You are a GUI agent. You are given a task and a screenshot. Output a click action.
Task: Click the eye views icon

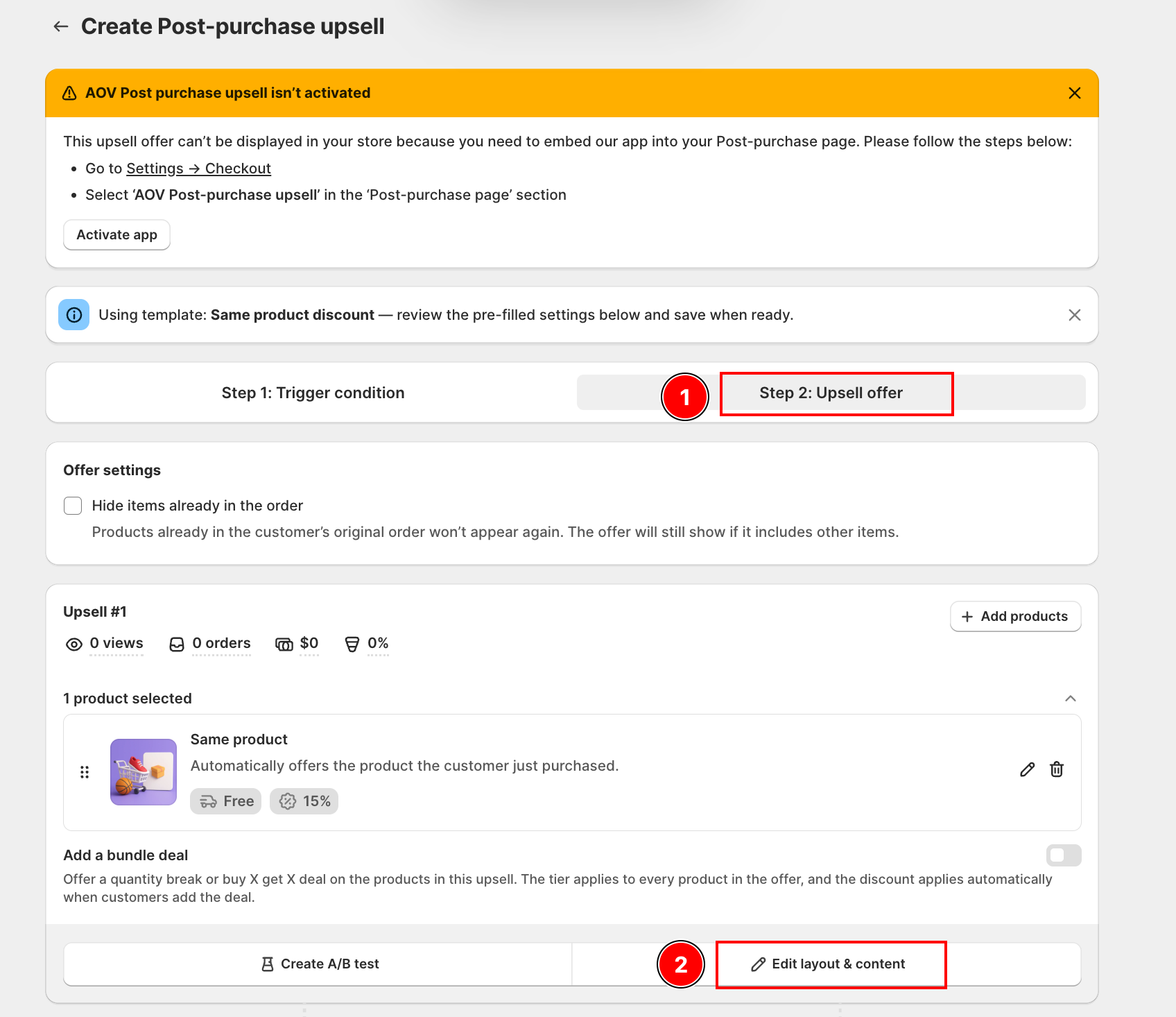(x=74, y=644)
